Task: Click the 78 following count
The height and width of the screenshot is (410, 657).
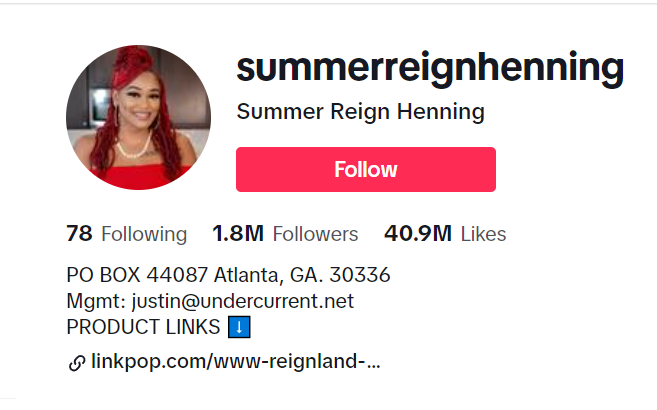Action: [x=79, y=234]
